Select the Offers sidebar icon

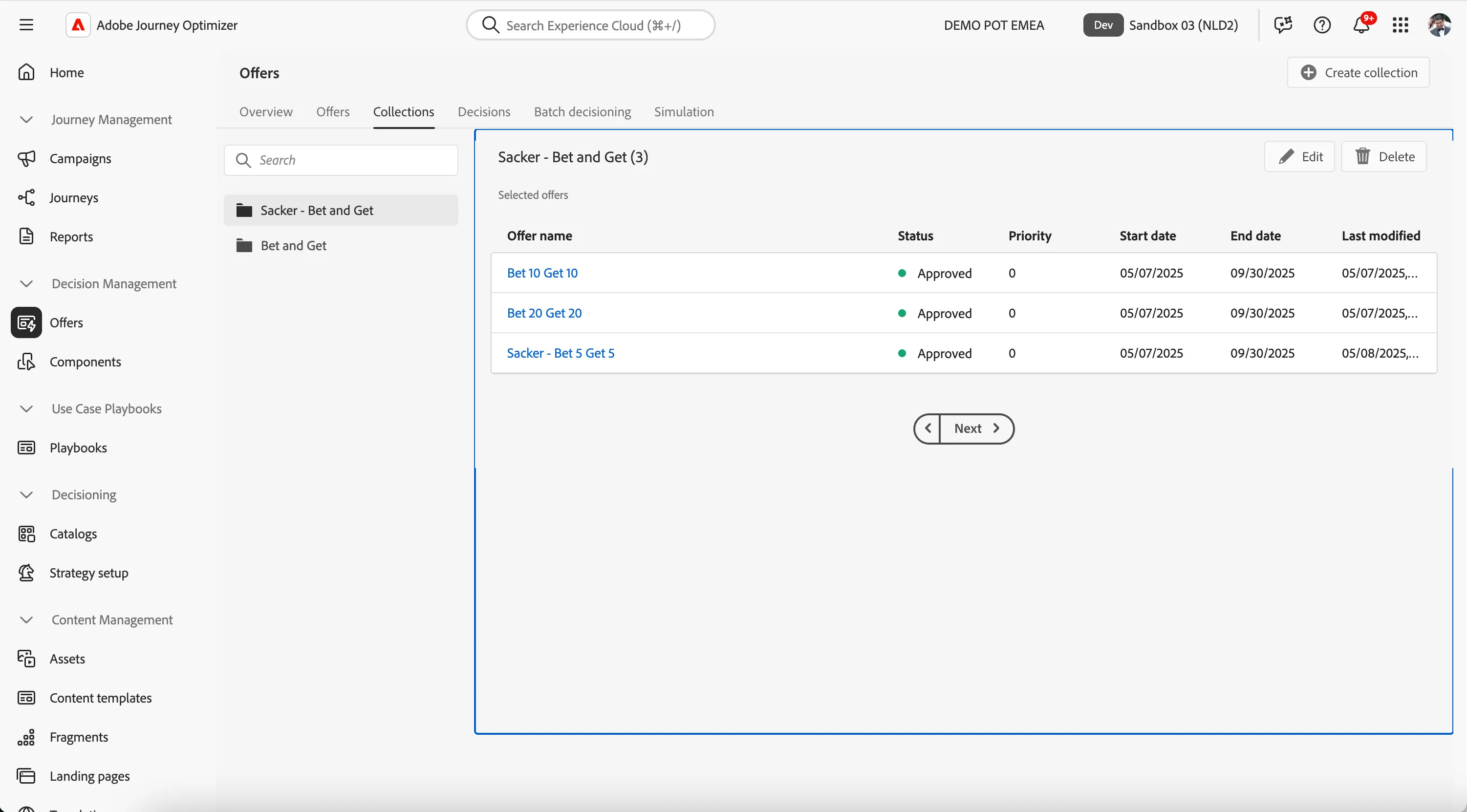coord(26,322)
